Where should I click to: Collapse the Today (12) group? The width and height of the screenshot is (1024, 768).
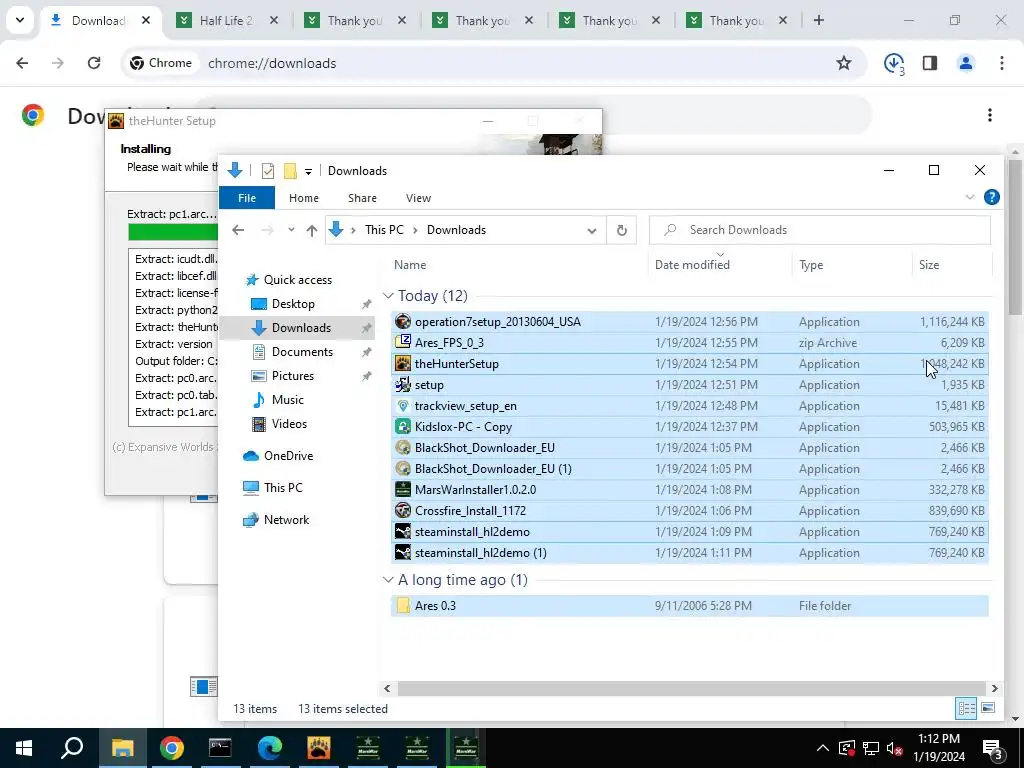388,296
